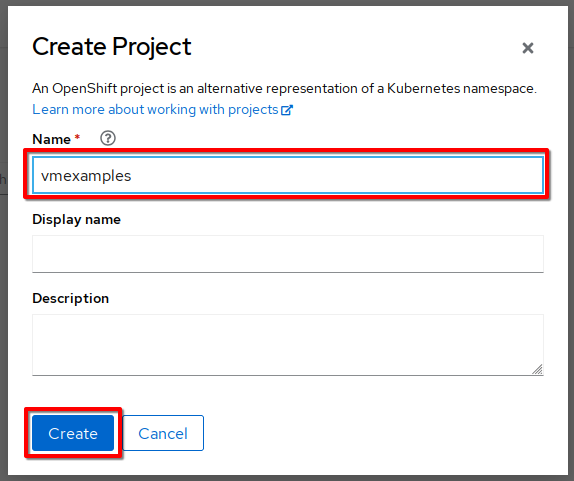Open the Name field help tooltip

click(108, 138)
